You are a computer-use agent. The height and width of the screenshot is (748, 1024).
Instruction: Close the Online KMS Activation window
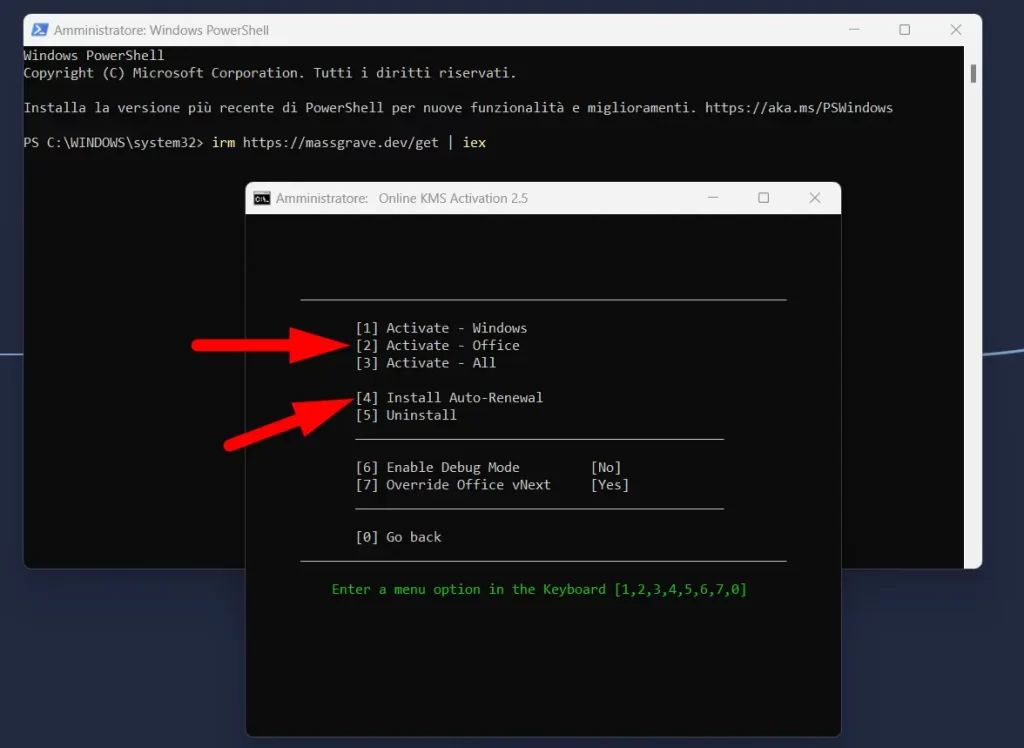click(x=814, y=198)
